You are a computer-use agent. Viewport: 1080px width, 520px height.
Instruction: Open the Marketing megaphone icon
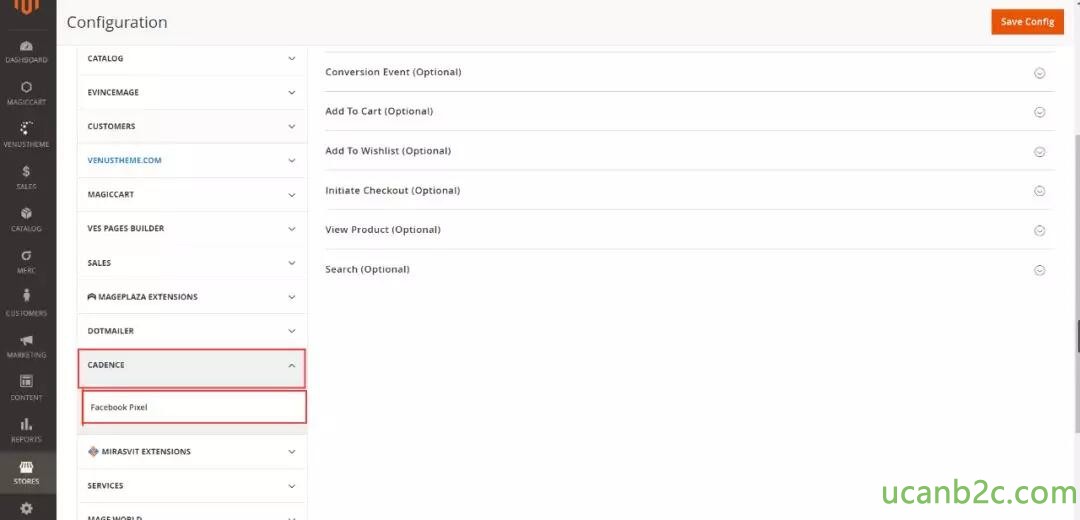pos(27,340)
